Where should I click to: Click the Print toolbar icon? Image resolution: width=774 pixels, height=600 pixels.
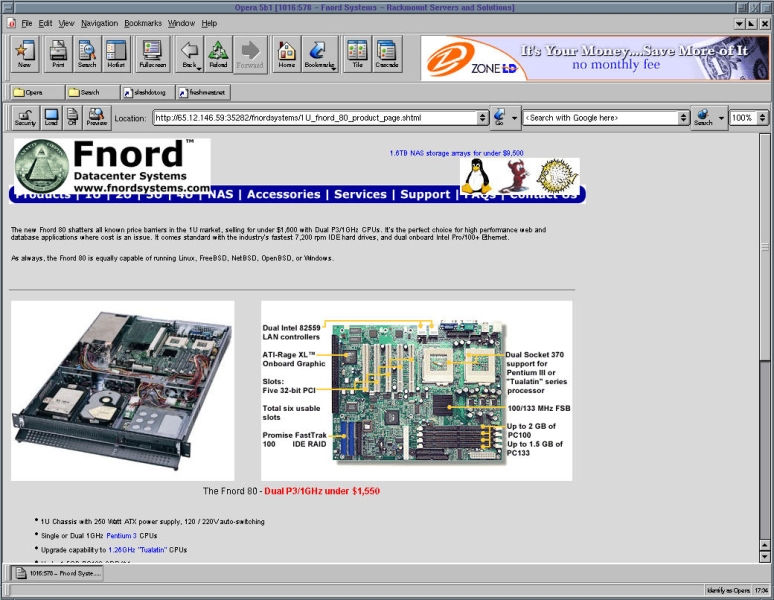[x=58, y=54]
